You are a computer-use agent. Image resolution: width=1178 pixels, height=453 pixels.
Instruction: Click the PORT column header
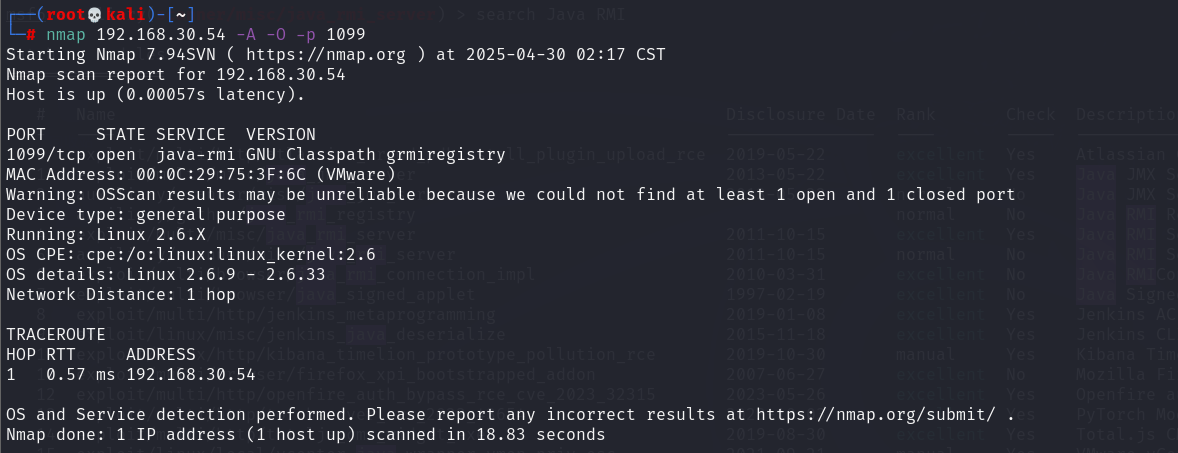click(26, 134)
